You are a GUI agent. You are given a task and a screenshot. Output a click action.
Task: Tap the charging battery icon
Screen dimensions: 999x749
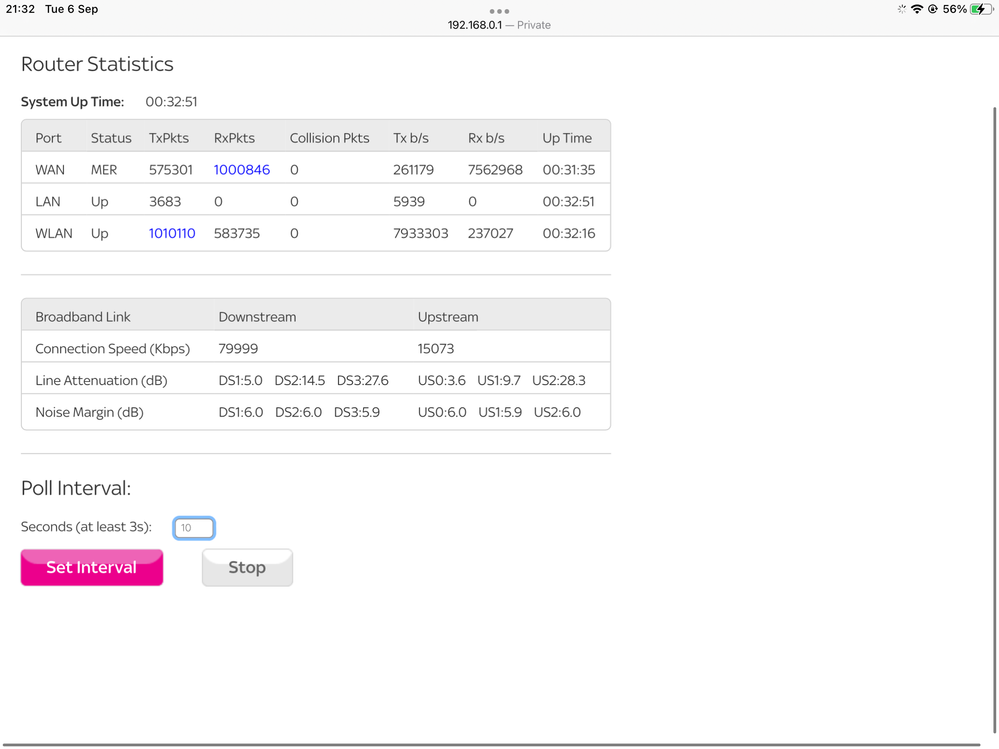tap(982, 9)
